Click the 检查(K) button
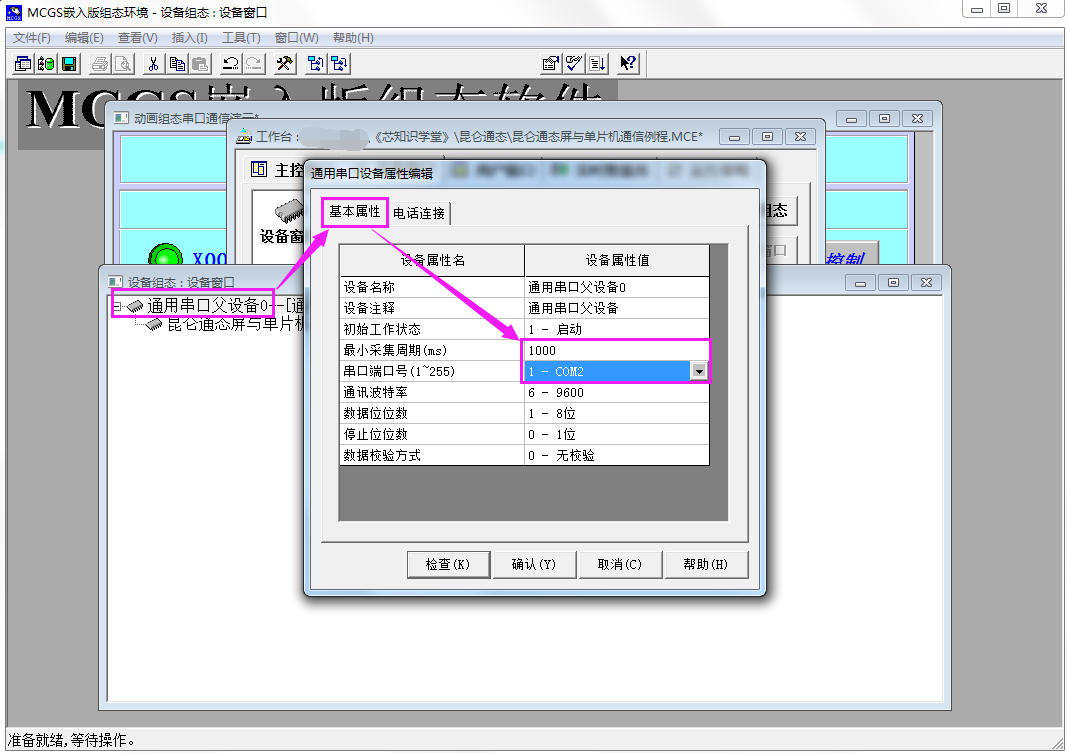 [x=448, y=565]
